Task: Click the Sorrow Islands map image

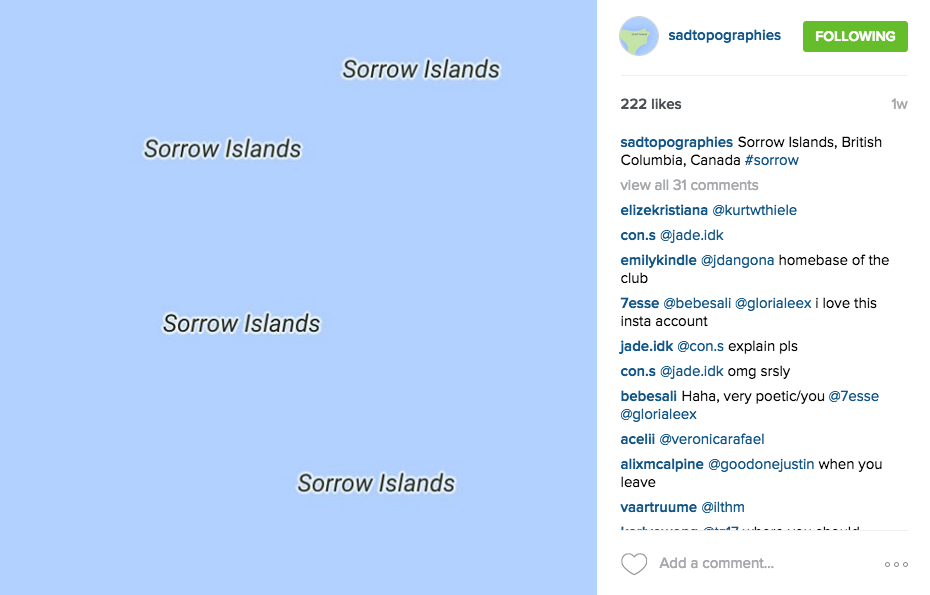Action: click(298, 297)
